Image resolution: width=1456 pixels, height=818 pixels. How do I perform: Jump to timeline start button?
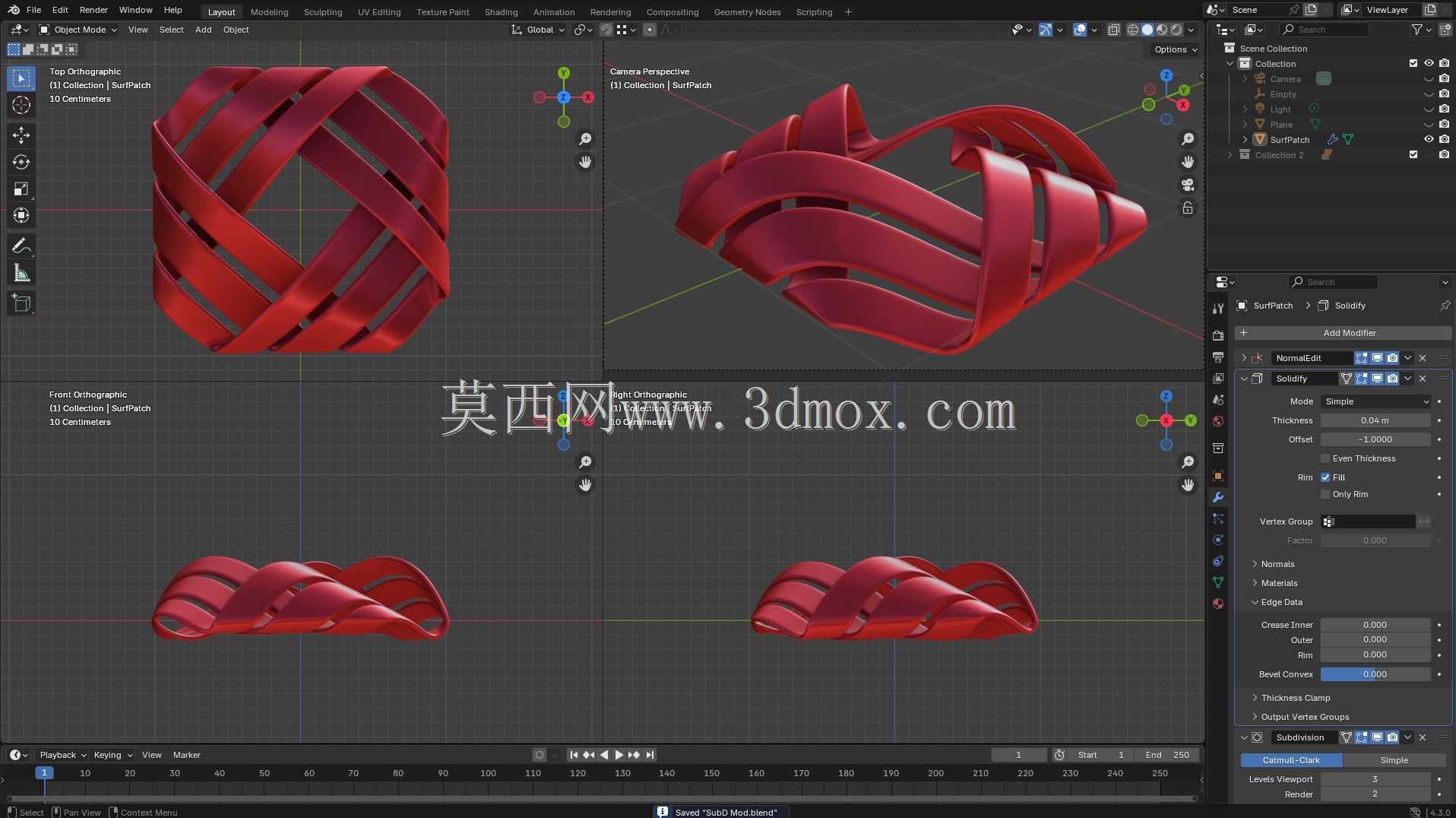click(574, 755)
